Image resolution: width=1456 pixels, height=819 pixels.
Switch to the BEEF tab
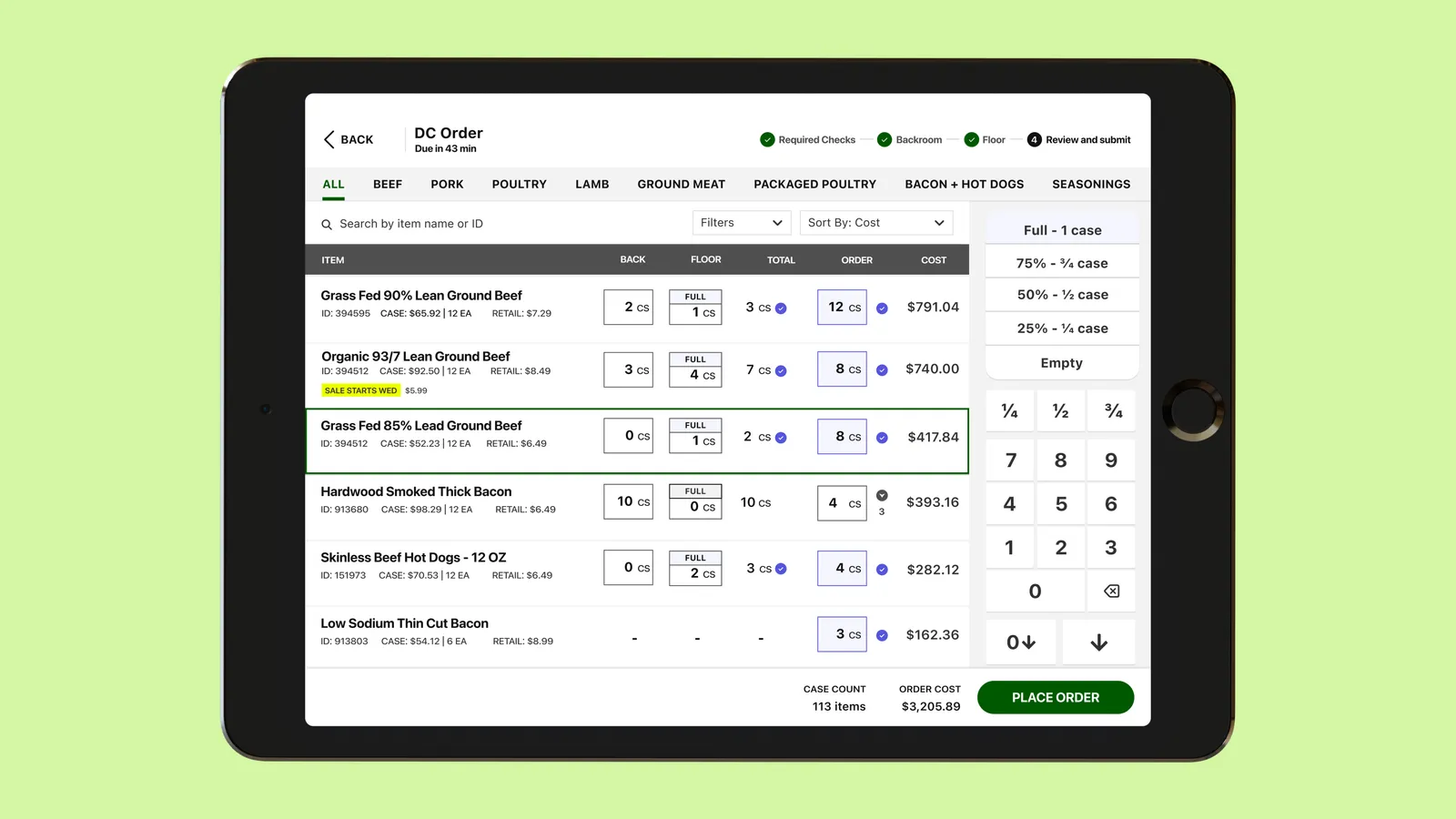388,184
